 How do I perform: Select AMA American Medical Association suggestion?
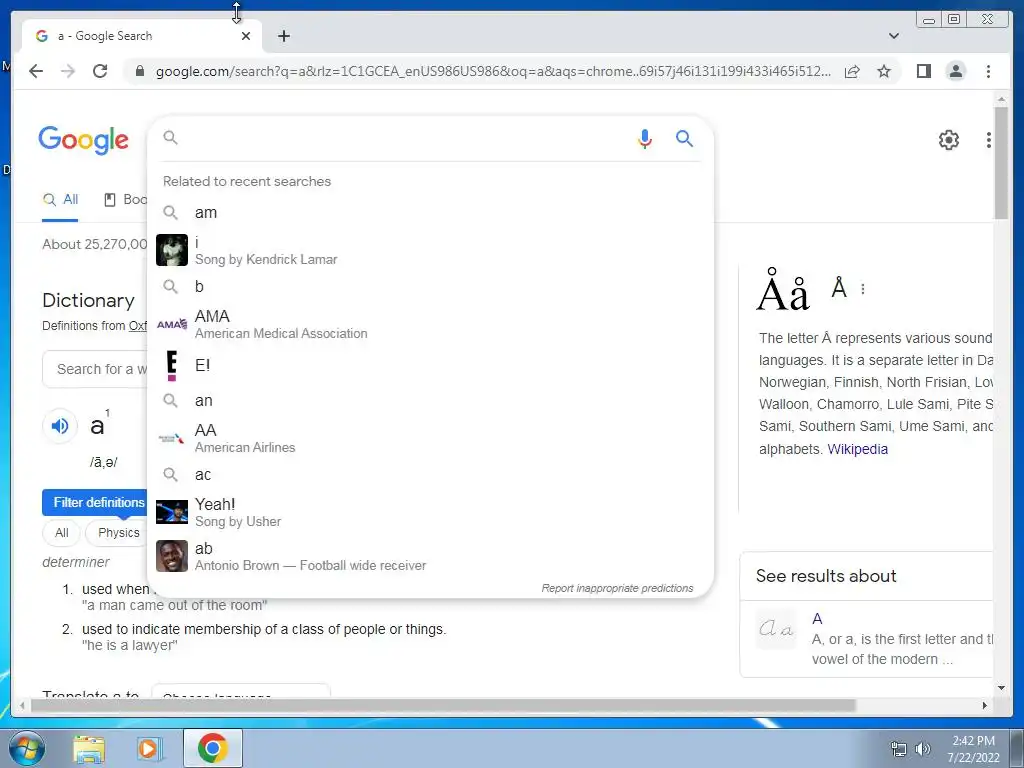pos(430,324)
